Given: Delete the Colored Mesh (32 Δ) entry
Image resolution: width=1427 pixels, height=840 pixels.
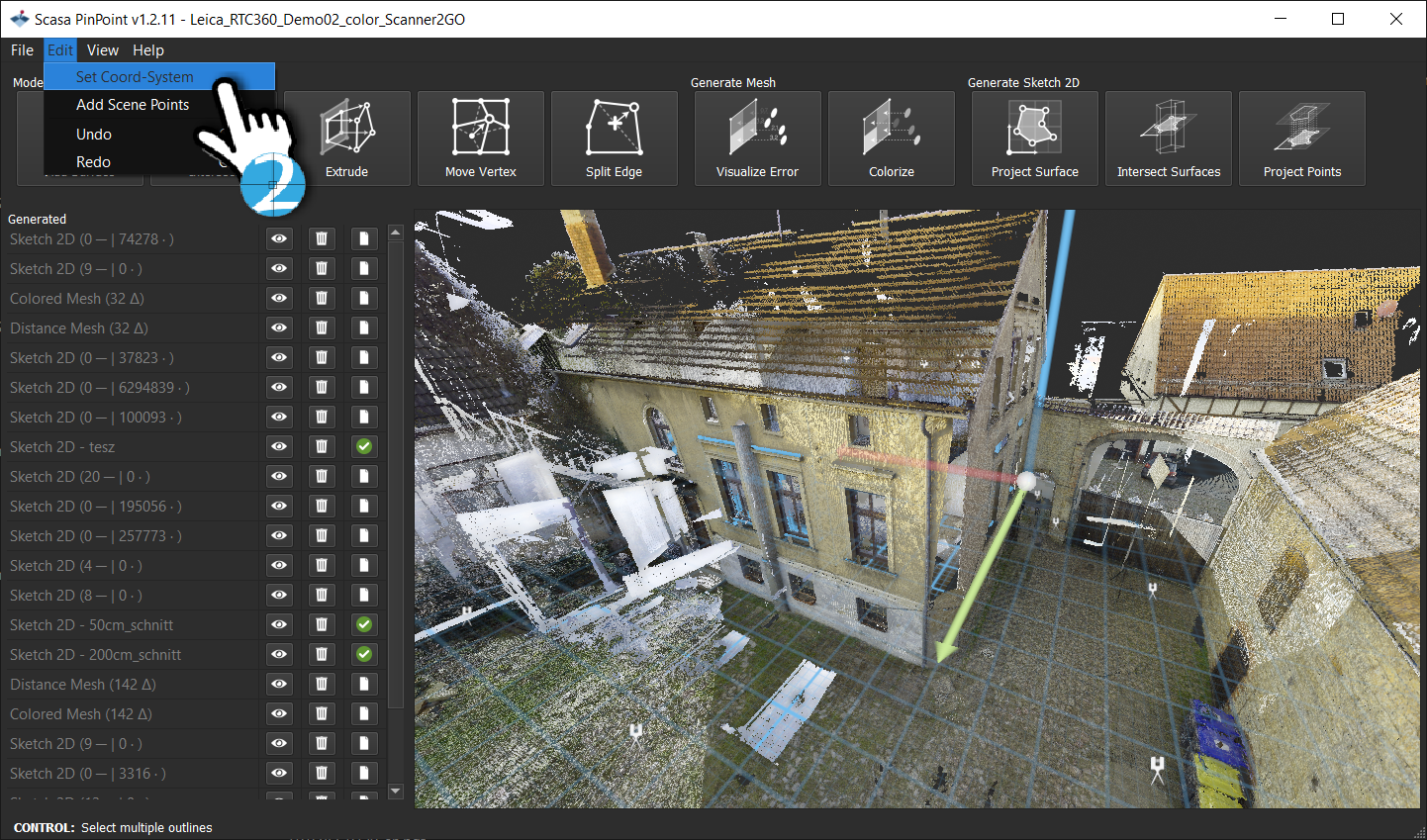Looking at the screenshot, I should [x=322, y=298].
